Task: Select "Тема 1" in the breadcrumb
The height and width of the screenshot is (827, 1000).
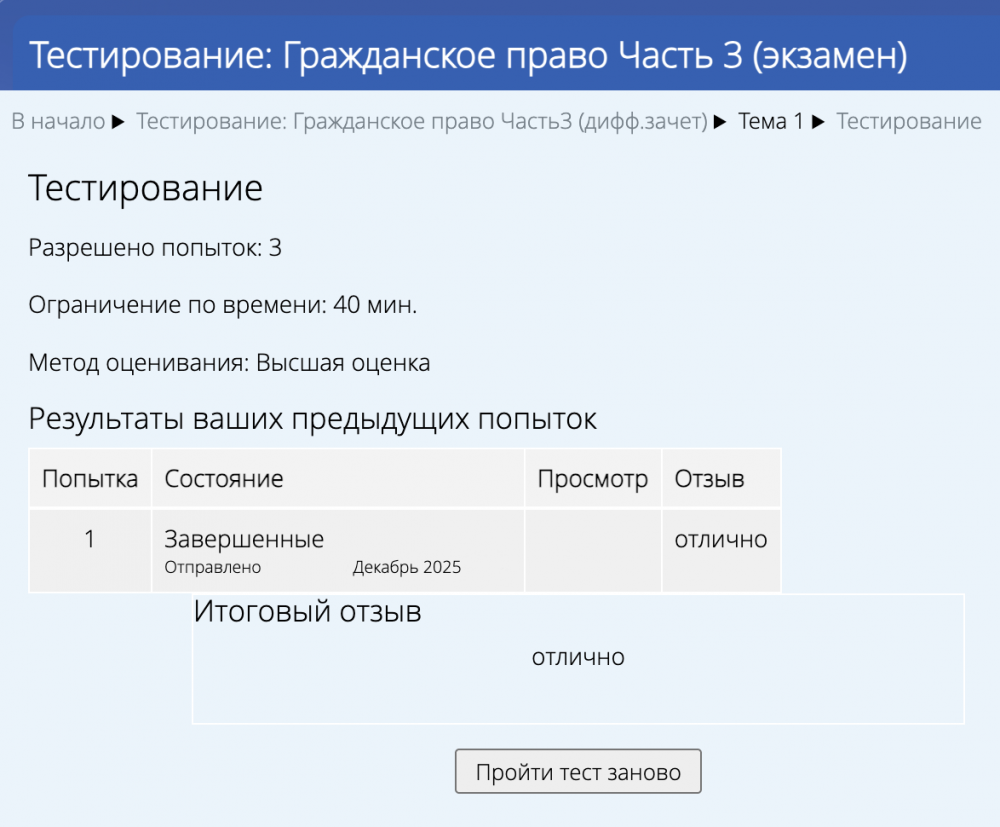Action: pyautogui.click(x=770, y=122)
